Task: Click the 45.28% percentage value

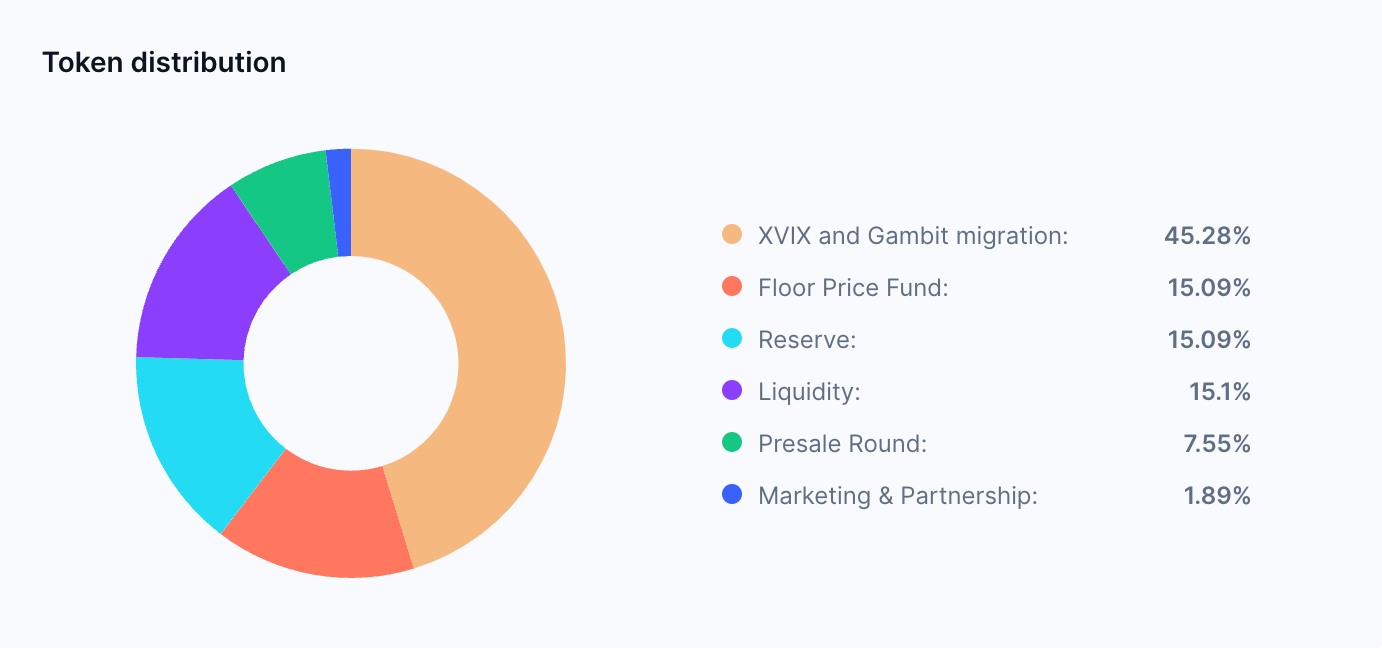Action: (1207, 236)
